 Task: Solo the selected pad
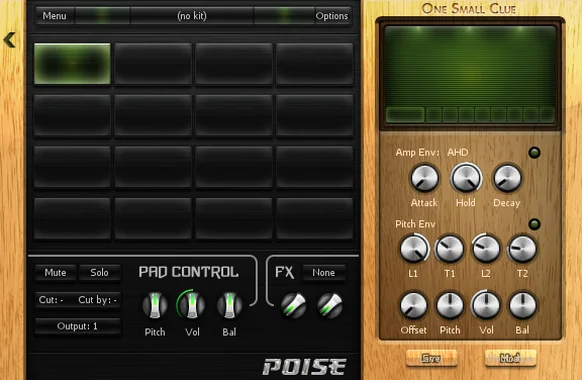(x=99, y=272)
